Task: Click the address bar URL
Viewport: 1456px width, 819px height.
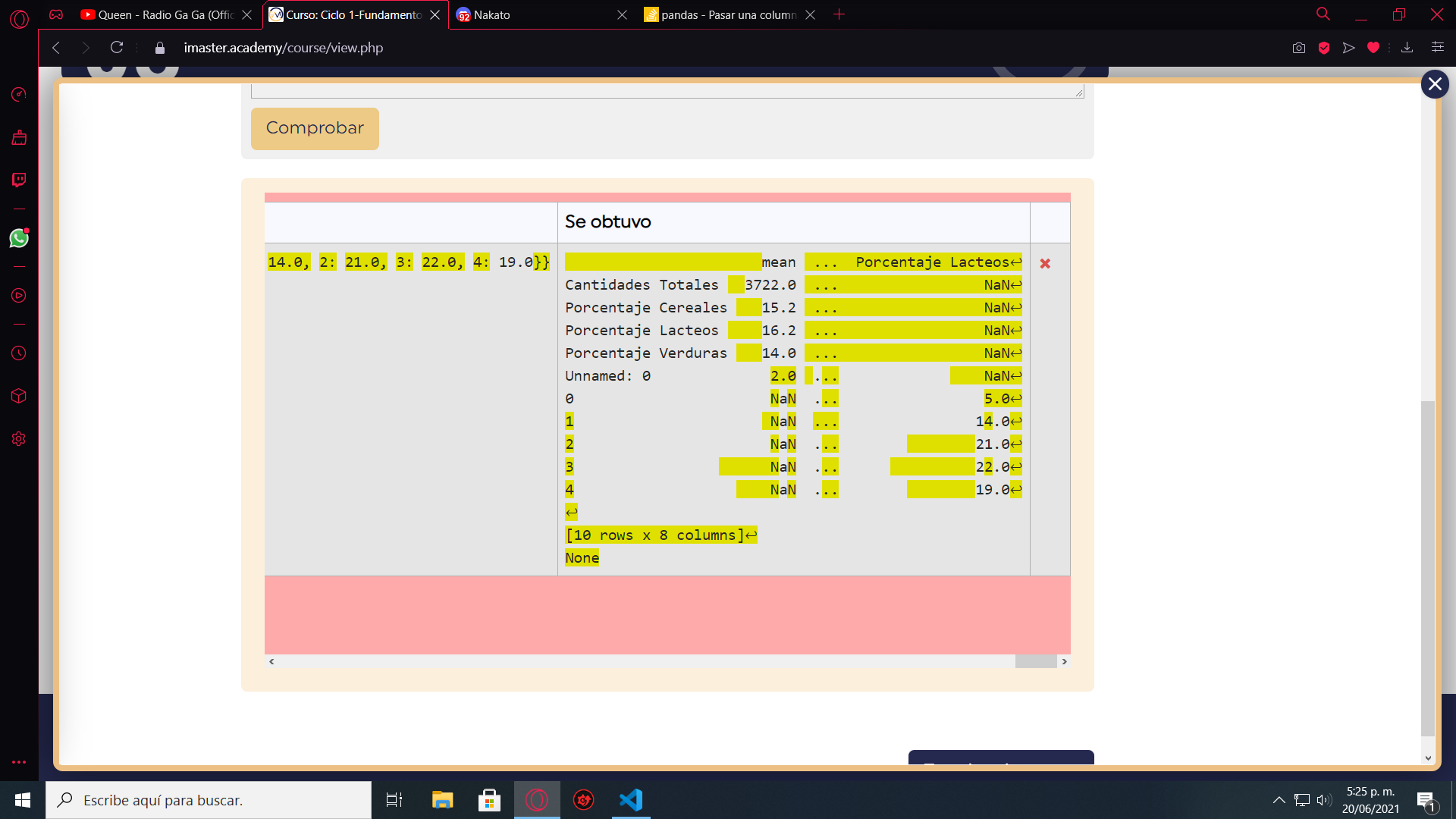Action: click(x=284, y=48)
